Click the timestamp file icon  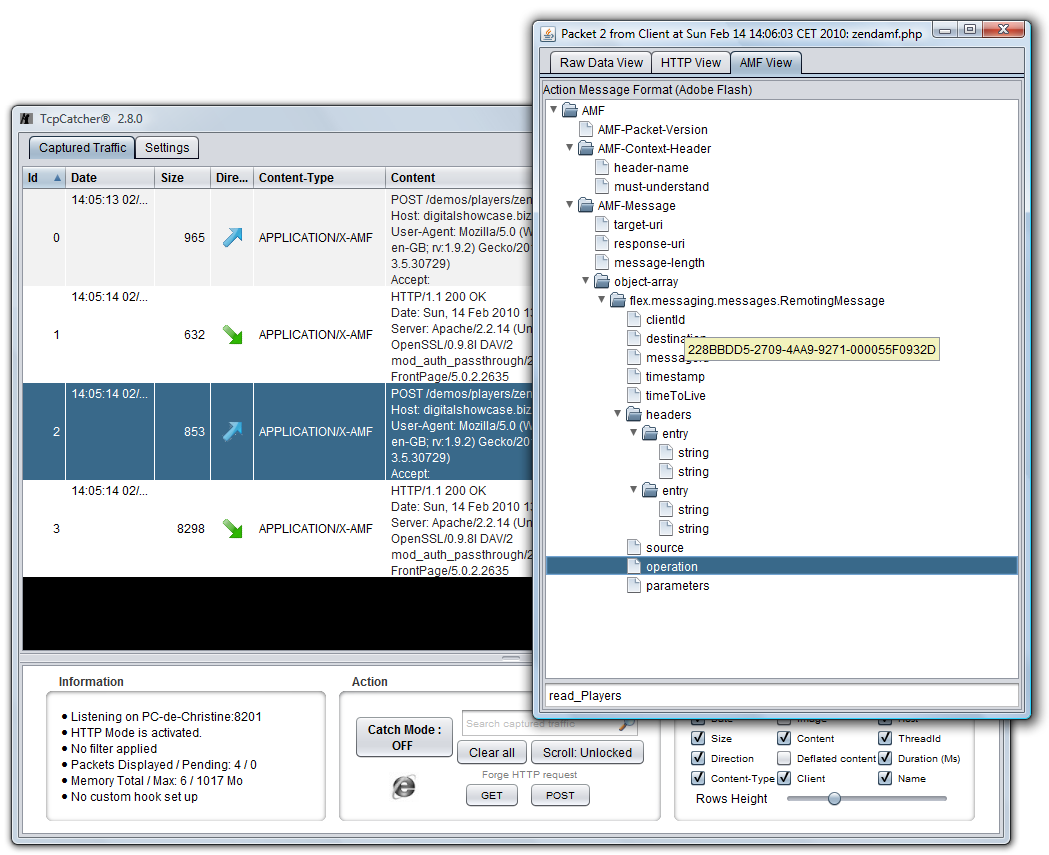pos(634,377)
